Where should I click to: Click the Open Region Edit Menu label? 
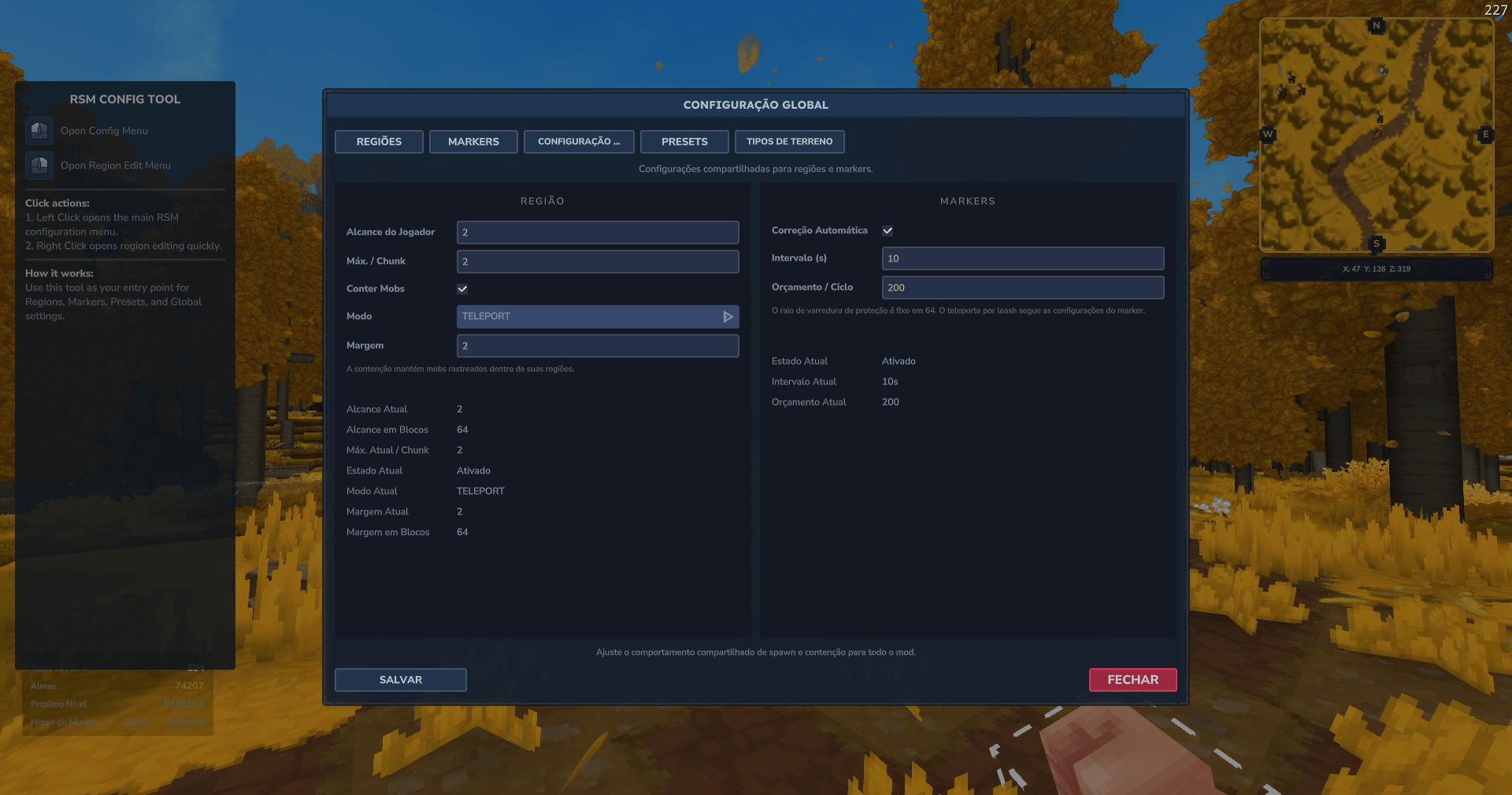pyautogui.click(x=116, y=165)
